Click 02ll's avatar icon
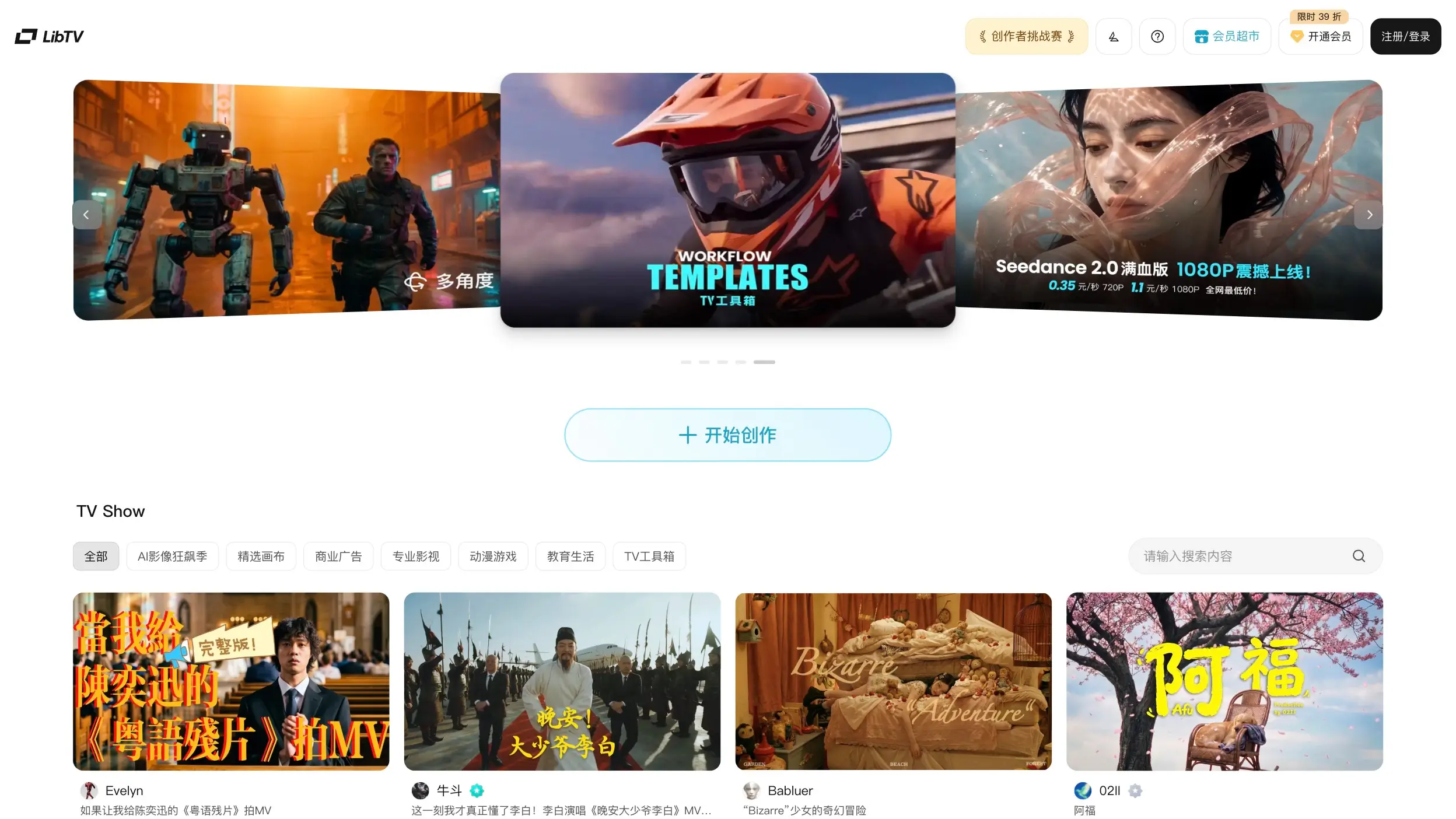 tap(1083, 790)
